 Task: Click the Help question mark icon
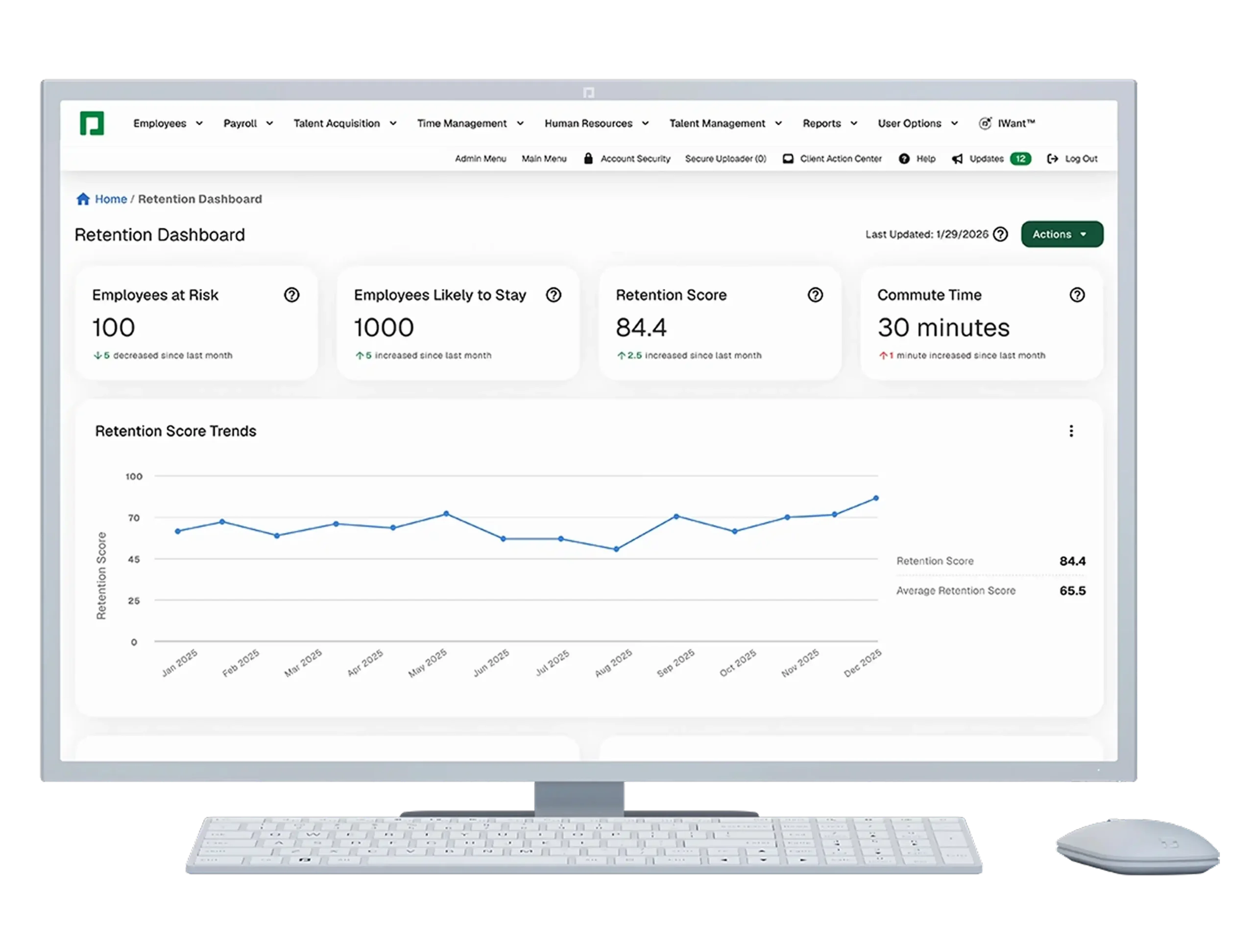904,159
